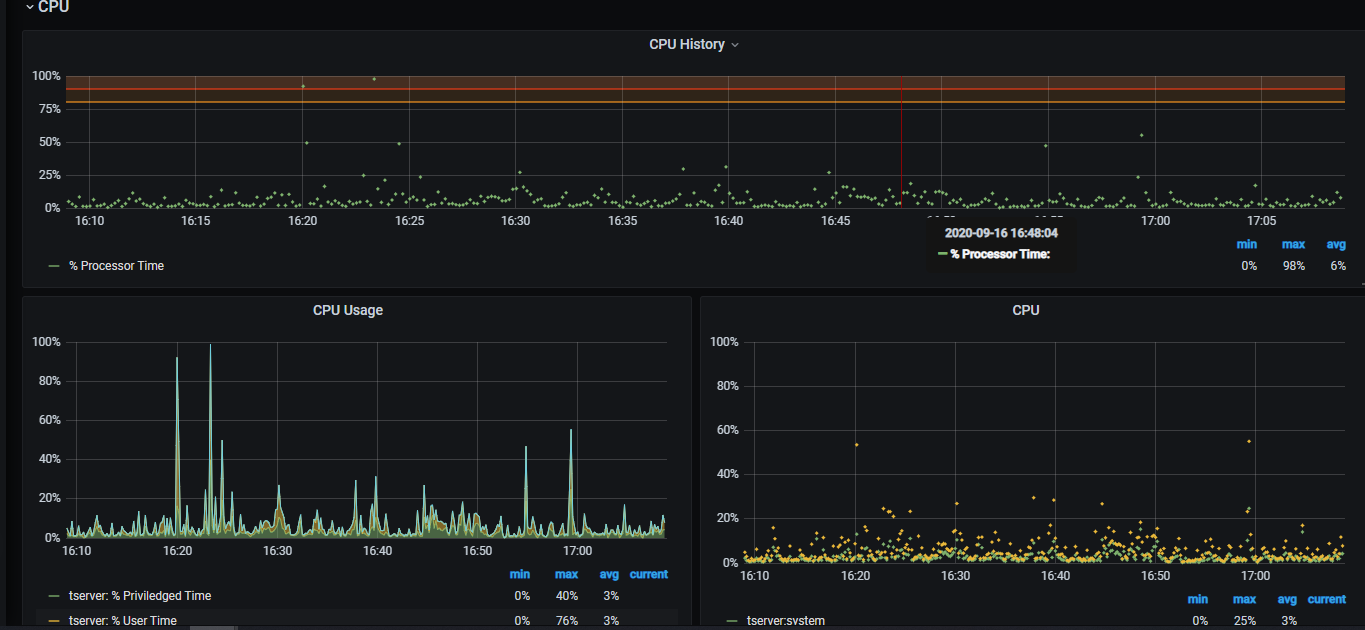
Task: Toggle tserver: % Priviledged Time series visibility
Action: [x=140, y=596]
